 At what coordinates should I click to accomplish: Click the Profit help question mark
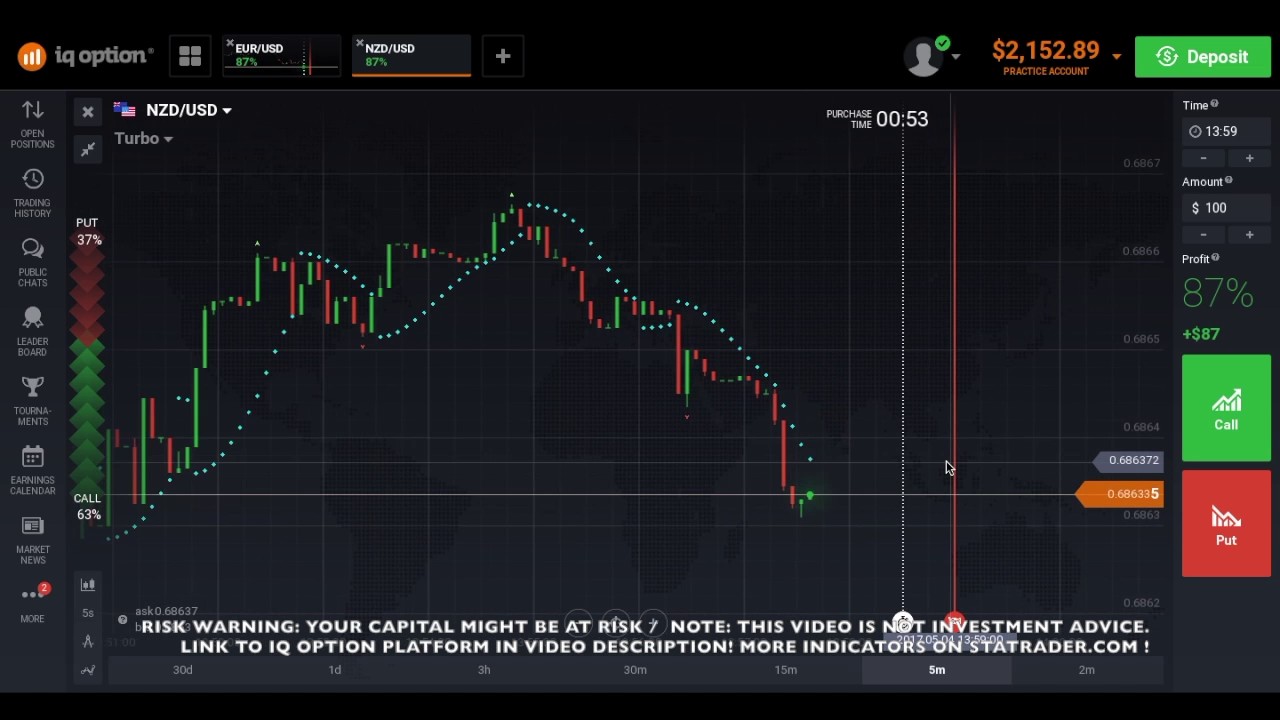coord(1216,258)
